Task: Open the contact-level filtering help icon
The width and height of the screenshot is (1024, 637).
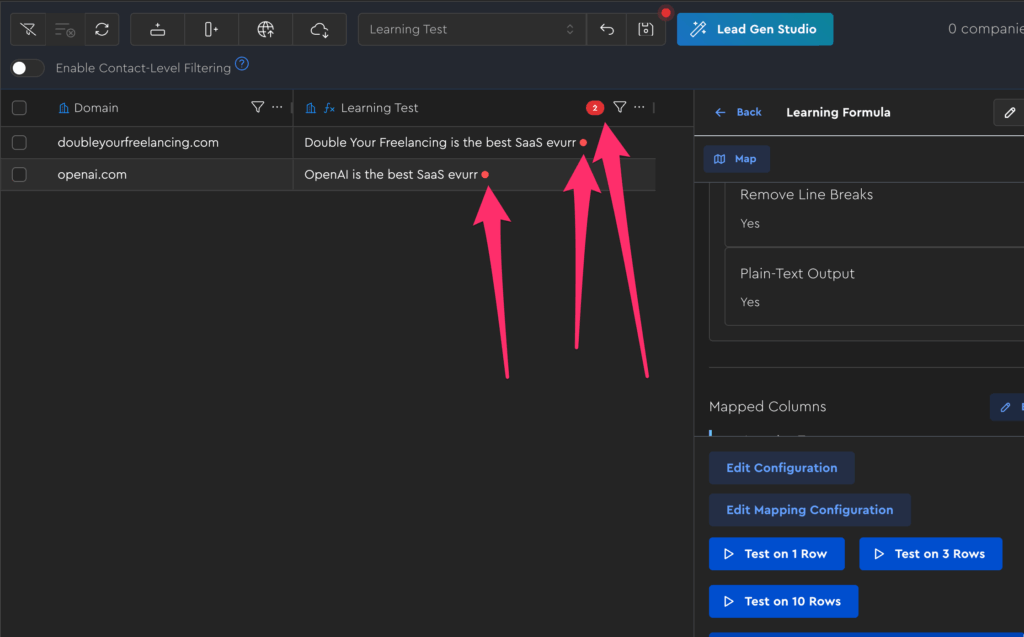Action: 241,65
